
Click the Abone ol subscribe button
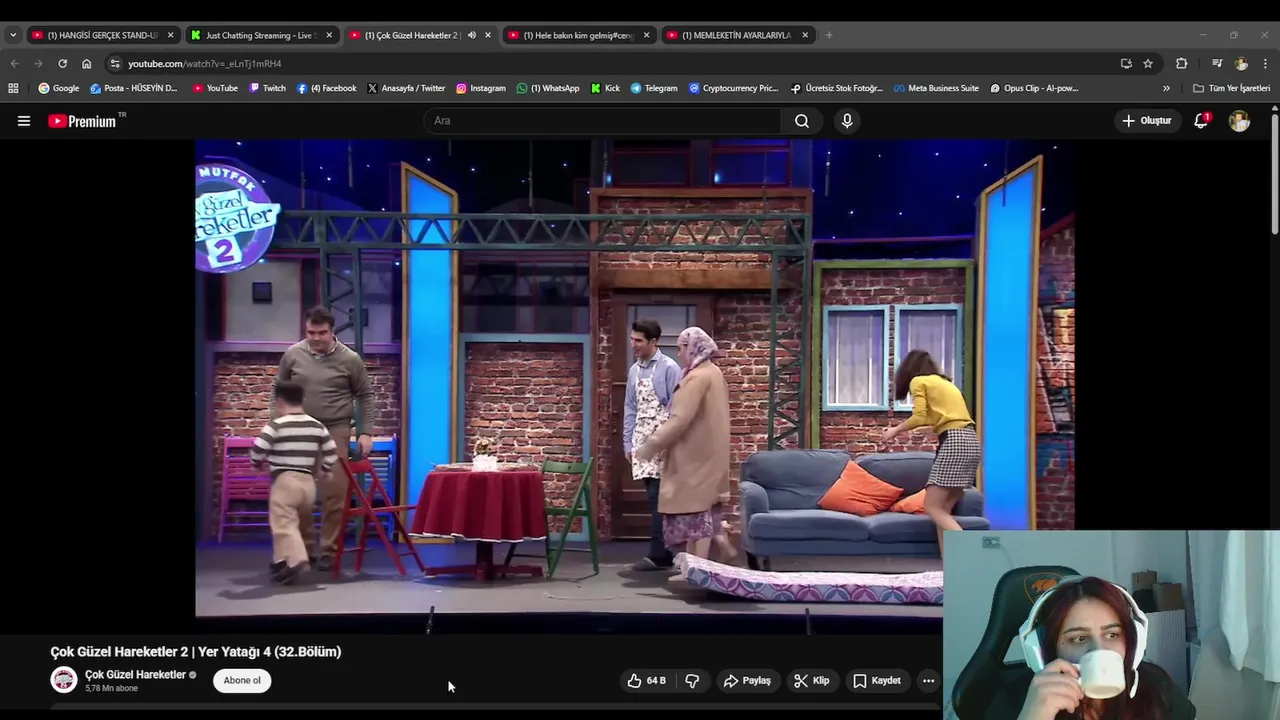click(242, 681)
